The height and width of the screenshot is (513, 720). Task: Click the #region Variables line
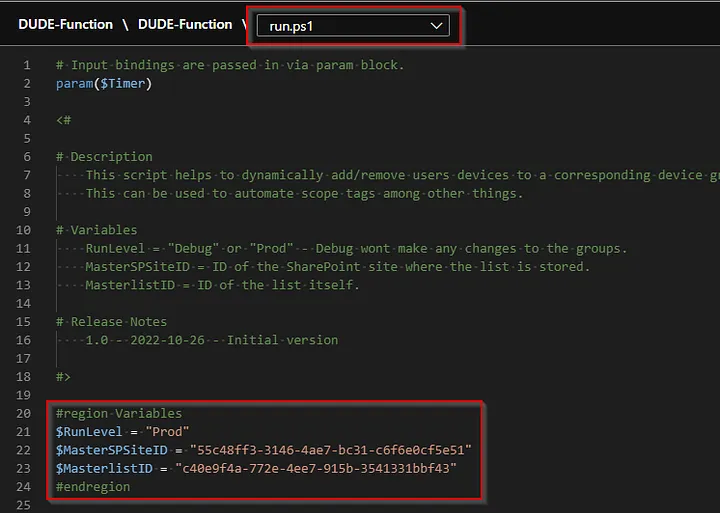[119, 413]
